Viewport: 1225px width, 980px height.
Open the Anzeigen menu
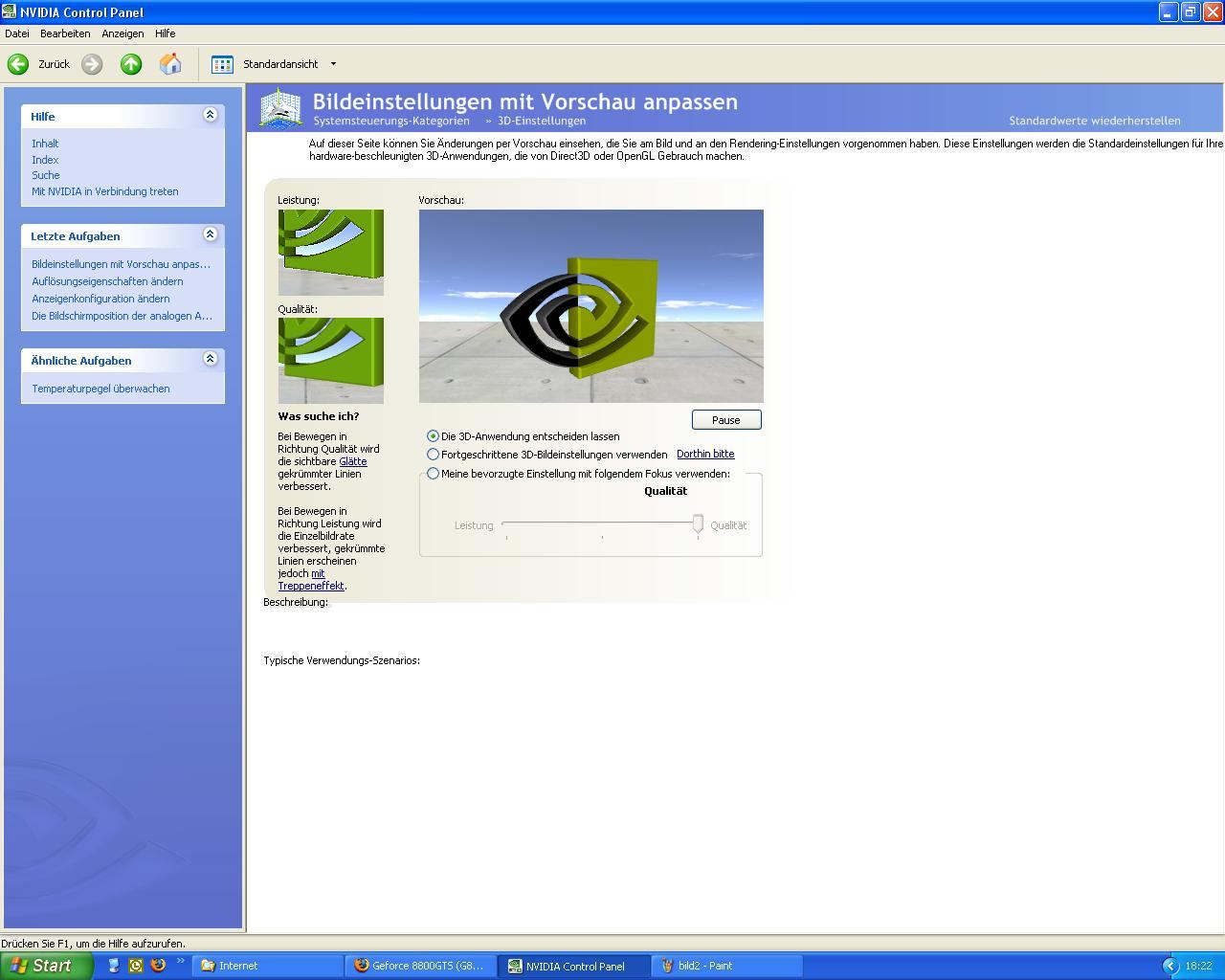[x=122, y=33]
